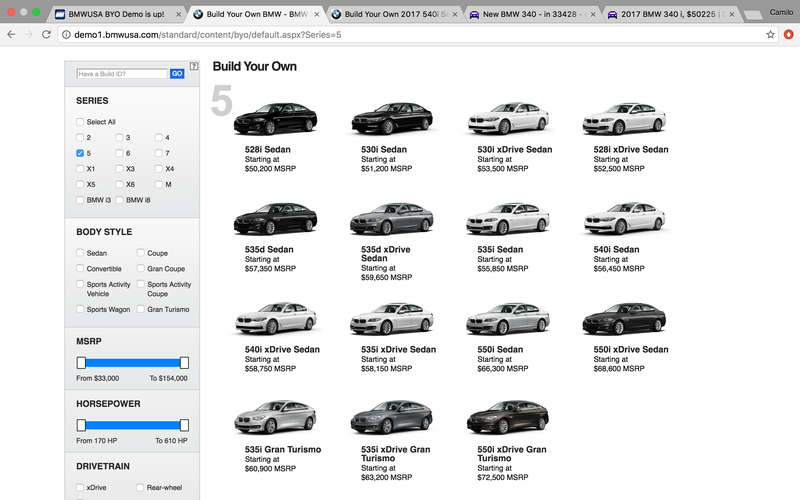Screen dimensions: 800x500
Task: Close the 2017 BMW 340 i tab
Action: pyautogui.click(x=732, y=14)
